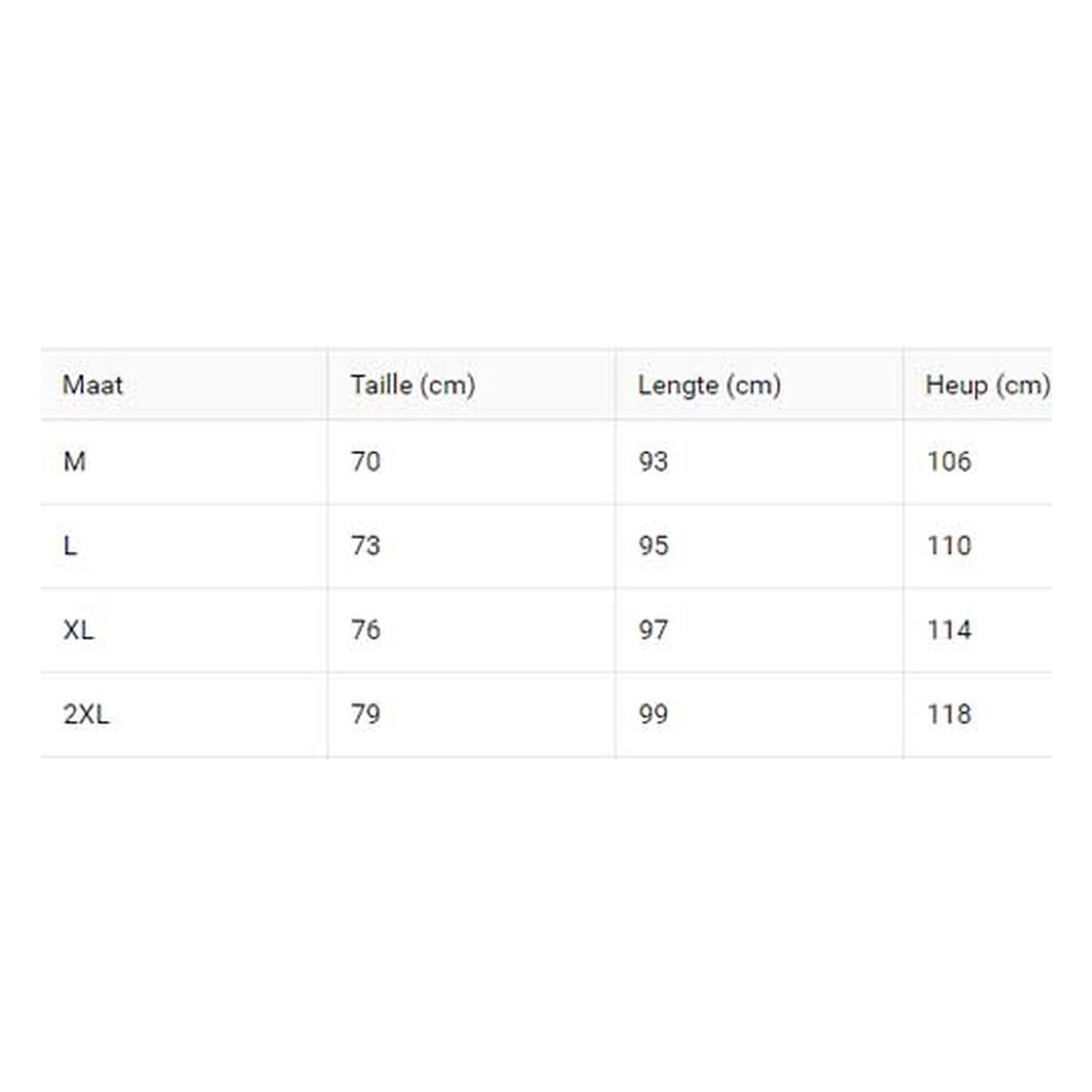Viewport: 1092px width, 1092px height.
Task: Click size L in the Maat column
Action: click(70, 546)
